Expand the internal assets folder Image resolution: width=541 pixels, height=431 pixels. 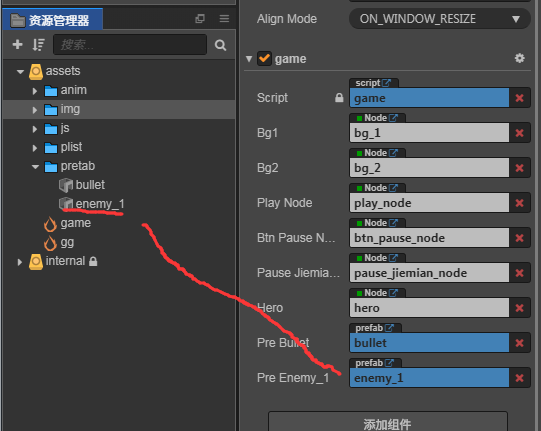(20, 262)
